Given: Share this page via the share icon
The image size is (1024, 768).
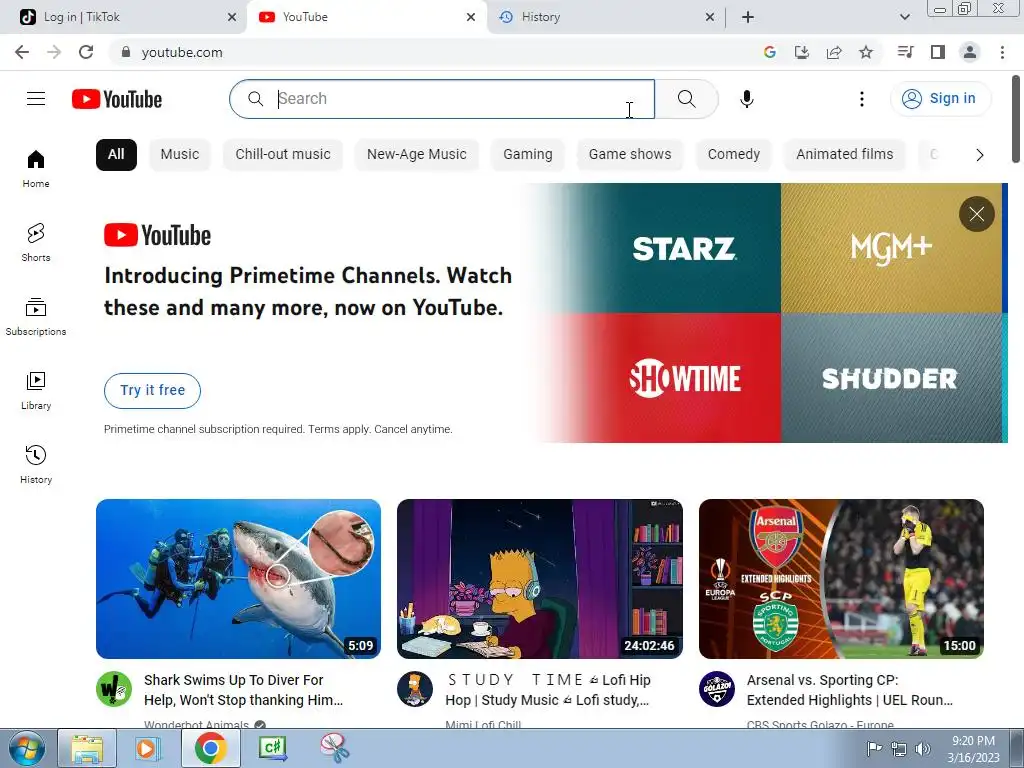Looking at the screenshot, I should [x=834, y=52].
